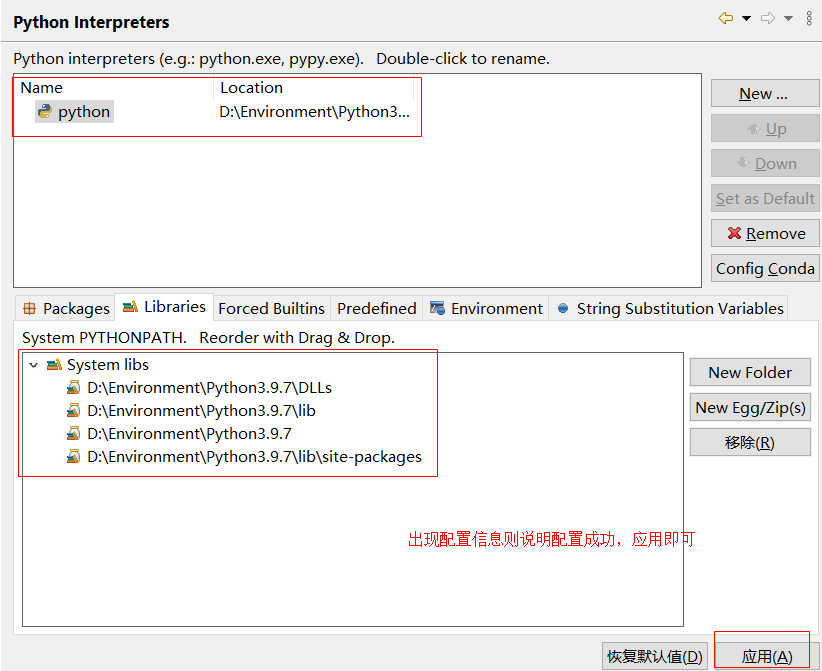
Task: Select the python interpreter name
Action: [84, 112]
